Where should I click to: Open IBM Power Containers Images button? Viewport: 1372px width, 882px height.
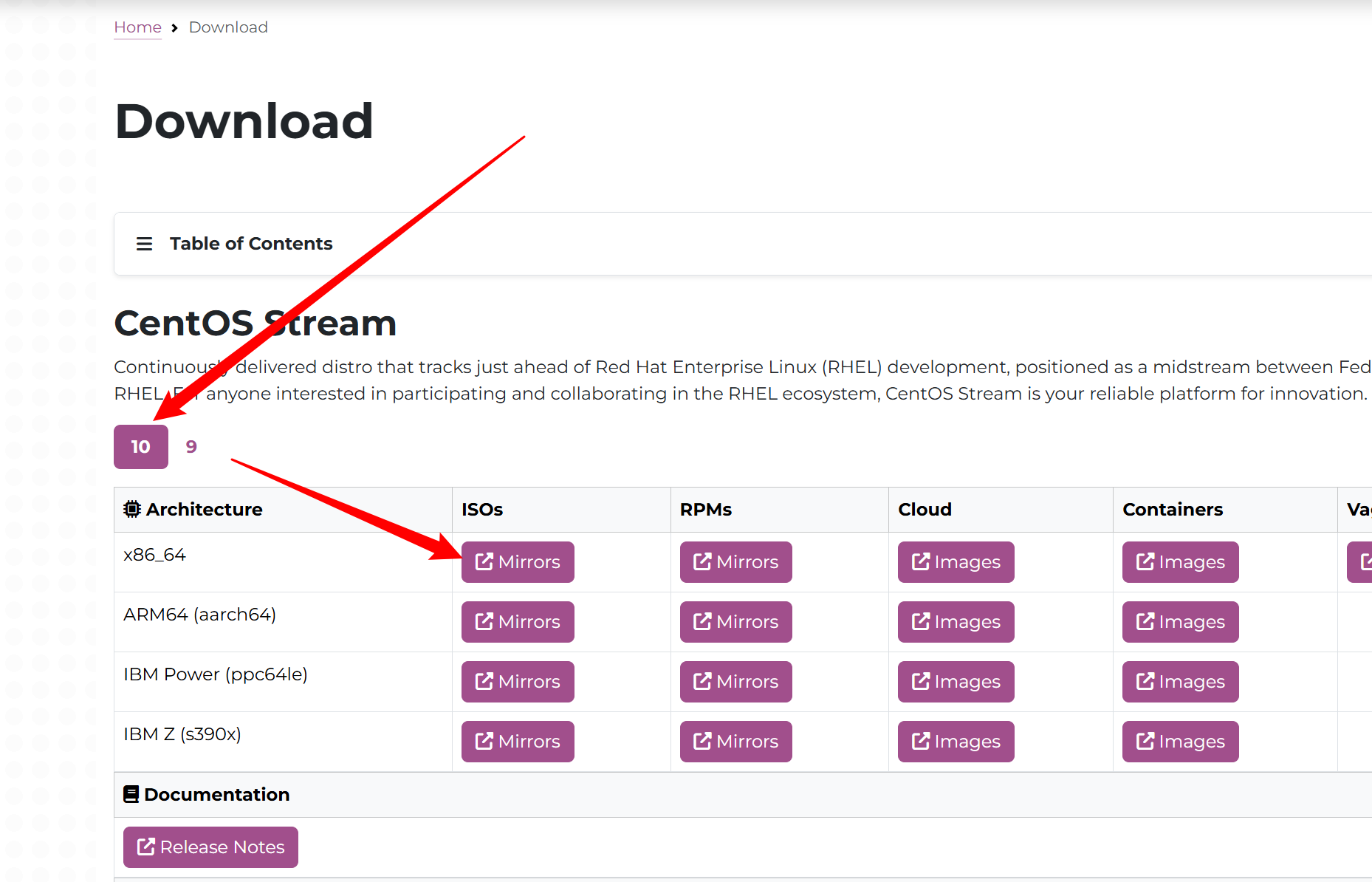point(1180,682)
